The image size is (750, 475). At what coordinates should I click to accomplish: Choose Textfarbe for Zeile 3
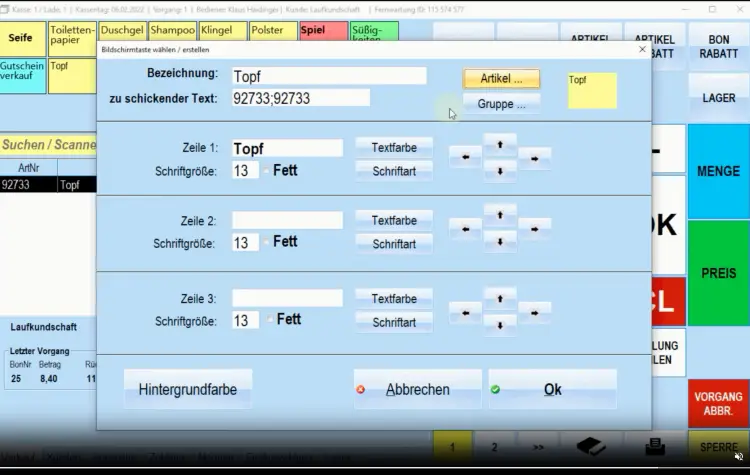click(x=394, y=299)
